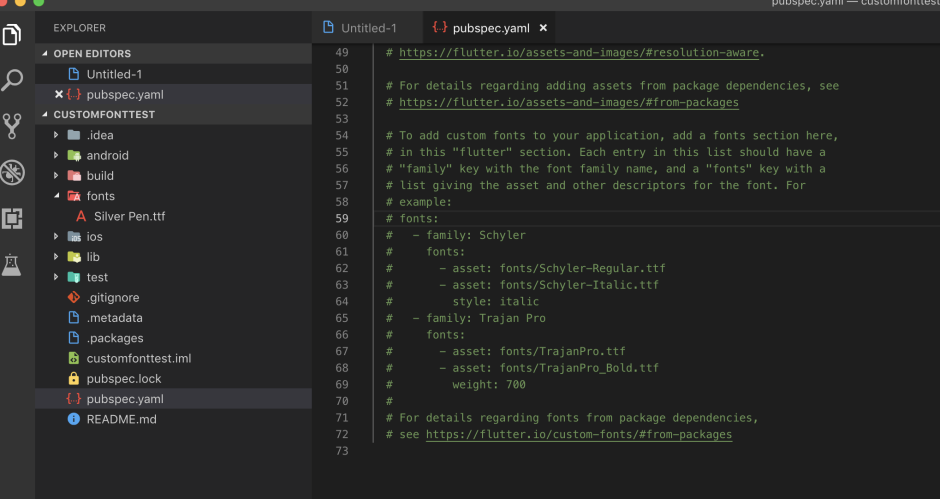Open README.md file
The width and height of the screenshot is (940, 499).
coord(174,419)
